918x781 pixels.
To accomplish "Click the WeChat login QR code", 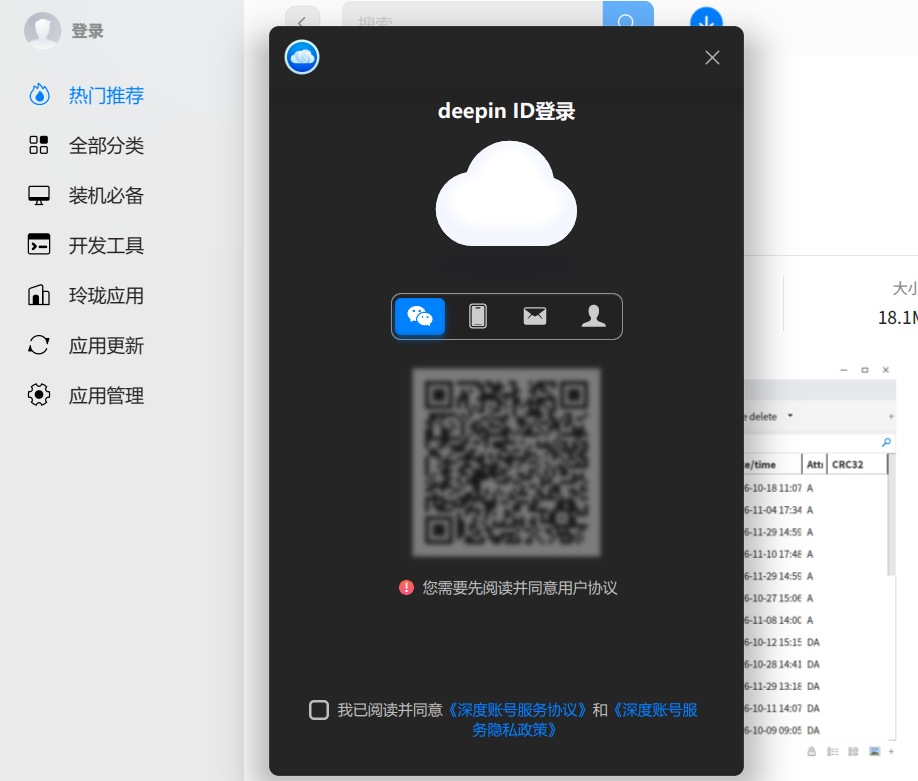I will 506,462.
